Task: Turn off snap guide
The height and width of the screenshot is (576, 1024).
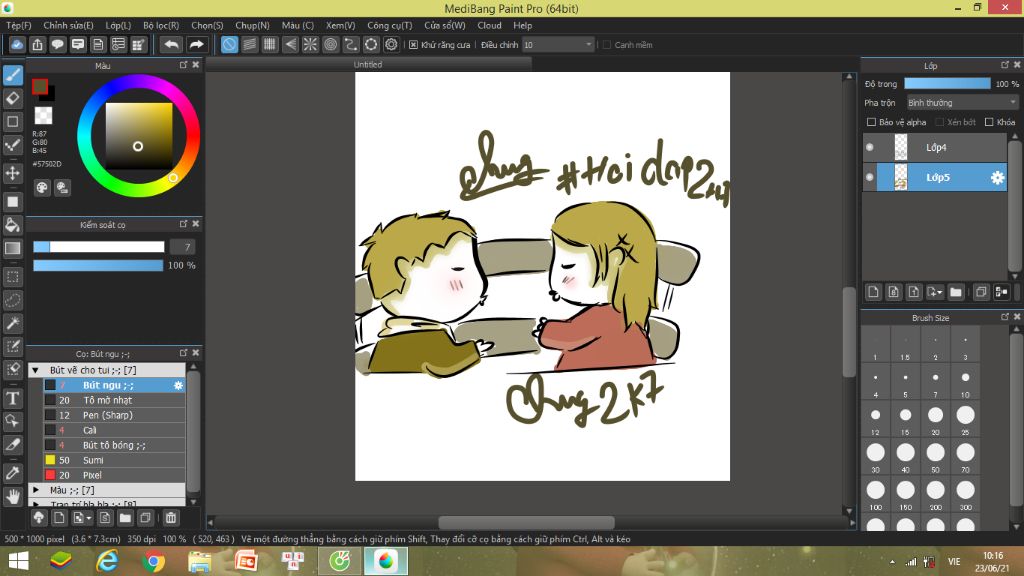Action: pos(229,44)
